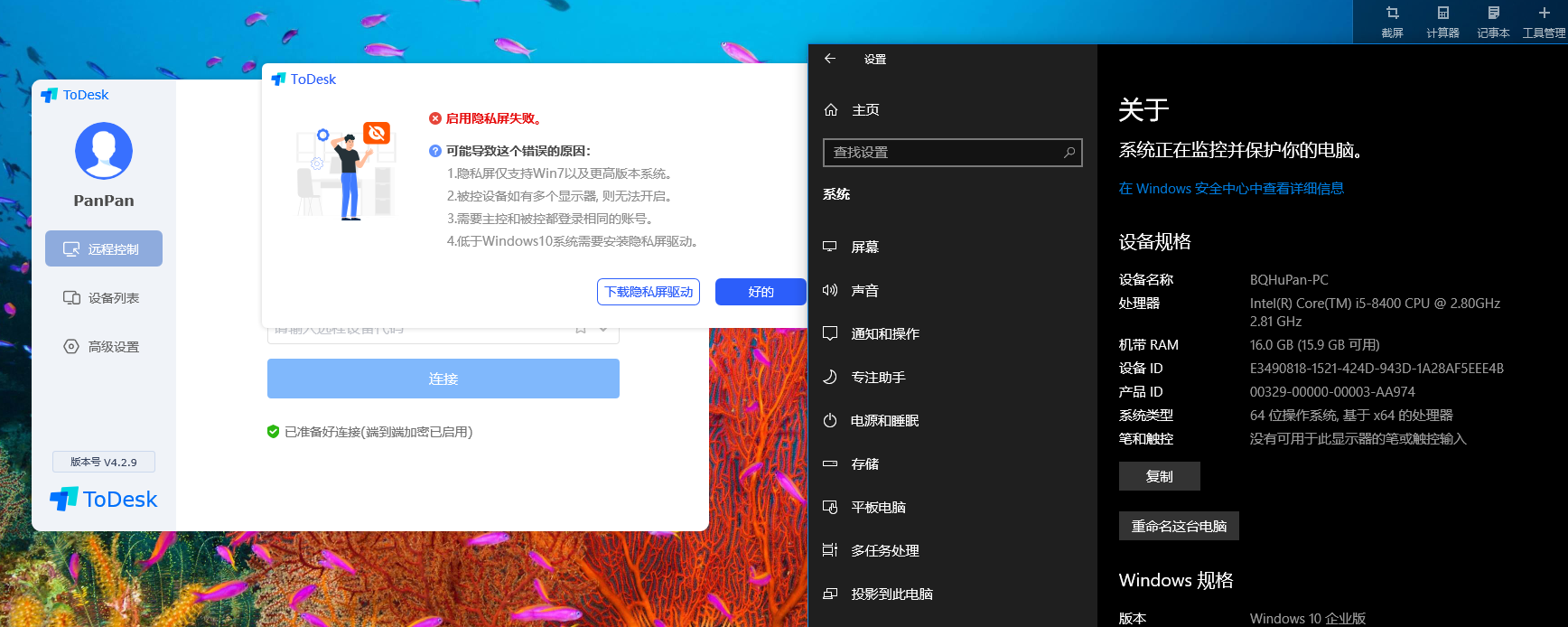This screenshot has width=1568, height=627.
Task: Click the Windows 规格 section heading
Action: (x=1176, y=580)
